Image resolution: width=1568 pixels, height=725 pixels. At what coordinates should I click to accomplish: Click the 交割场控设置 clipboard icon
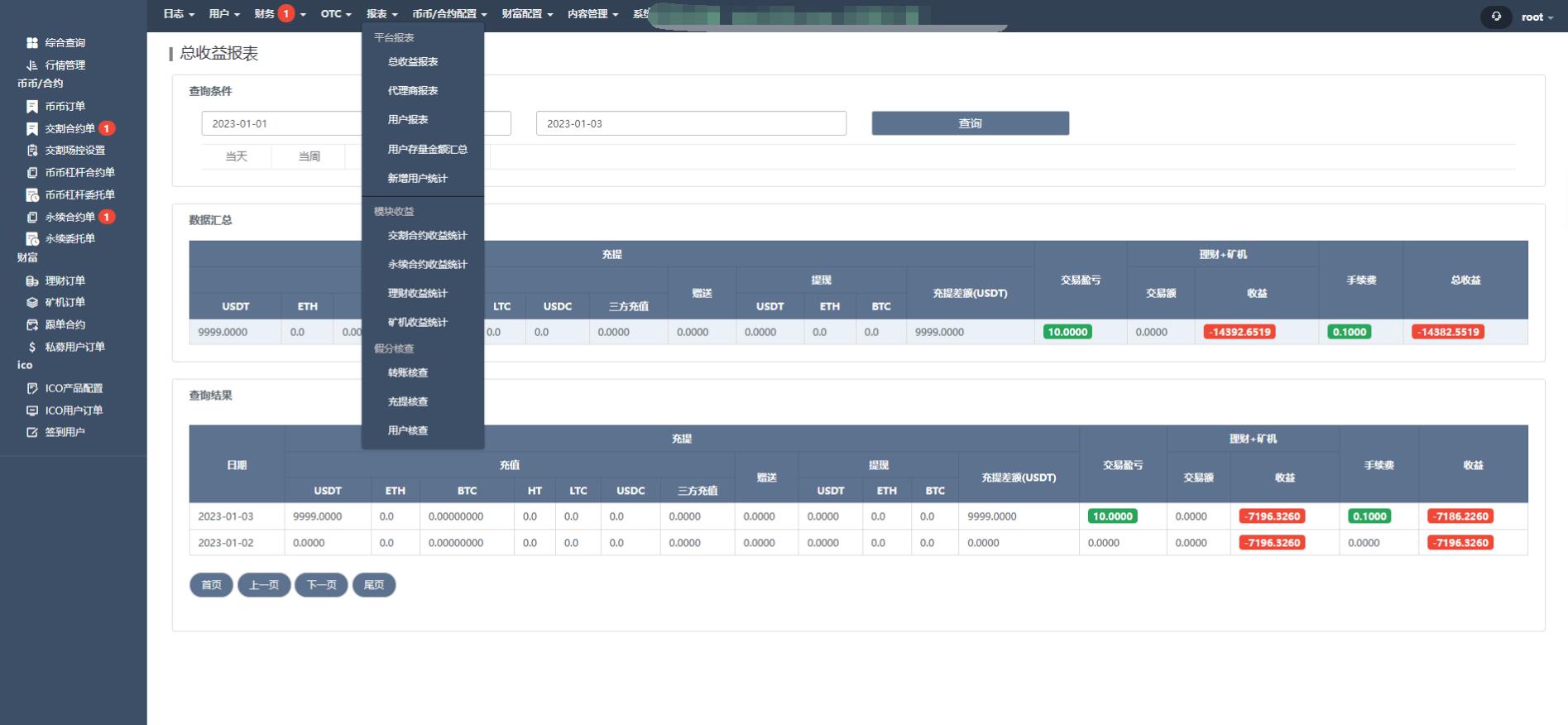(32, 150)
